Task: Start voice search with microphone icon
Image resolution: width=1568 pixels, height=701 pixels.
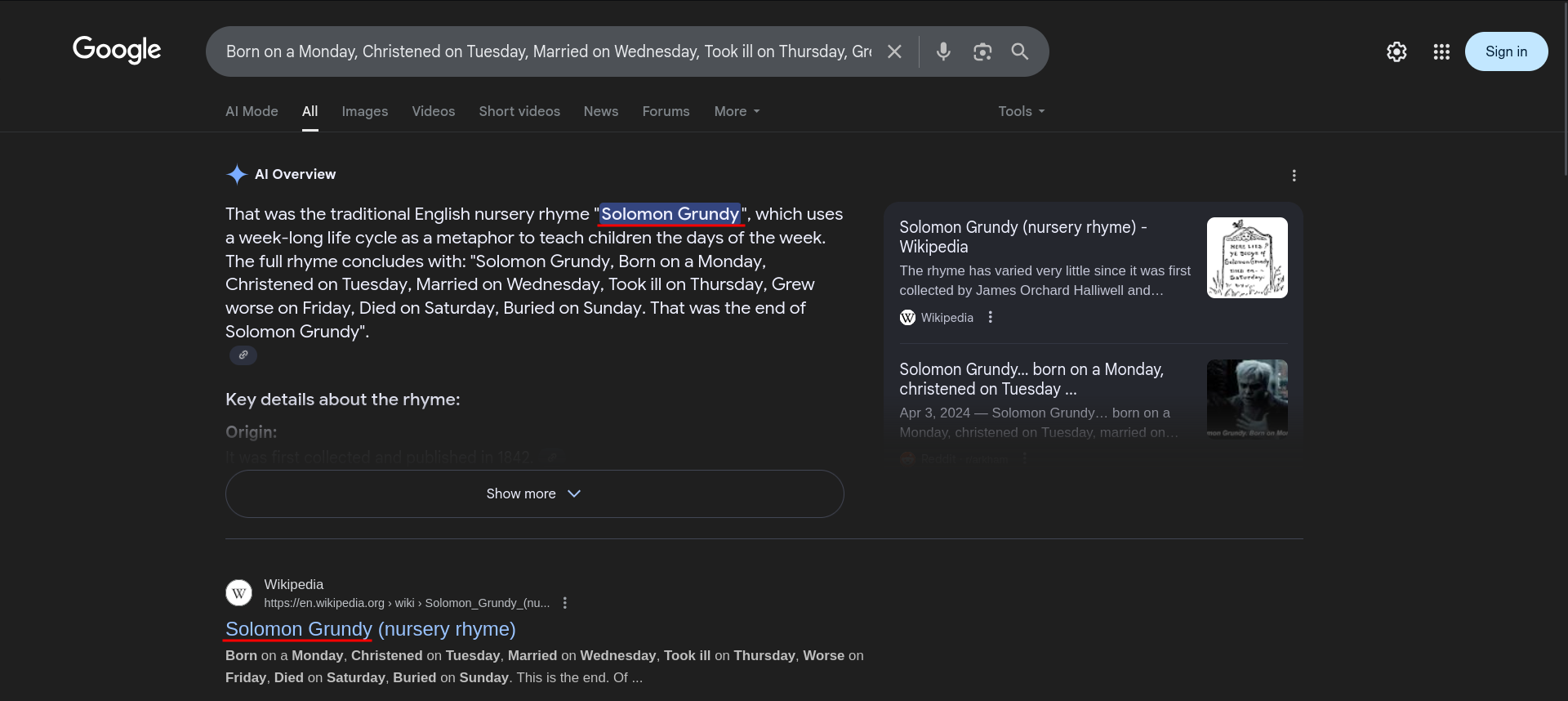Action: pos(943,51)
